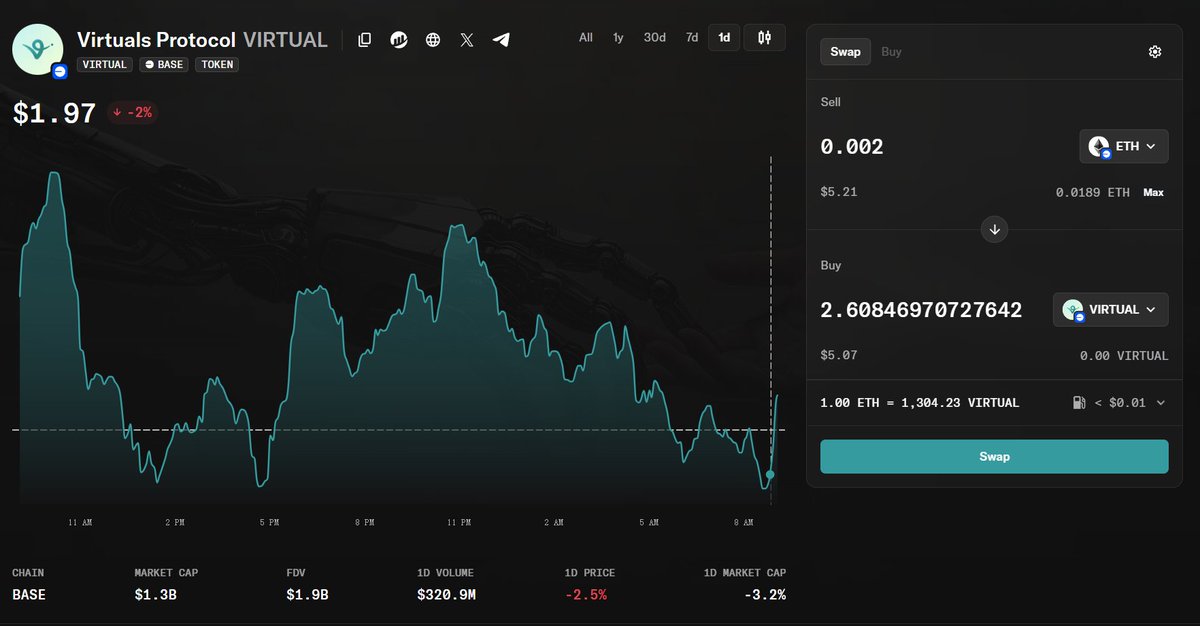
Task: Click the 1.00 ETH = 1,304.23 VIRTUAL rate
Action: 920,403
